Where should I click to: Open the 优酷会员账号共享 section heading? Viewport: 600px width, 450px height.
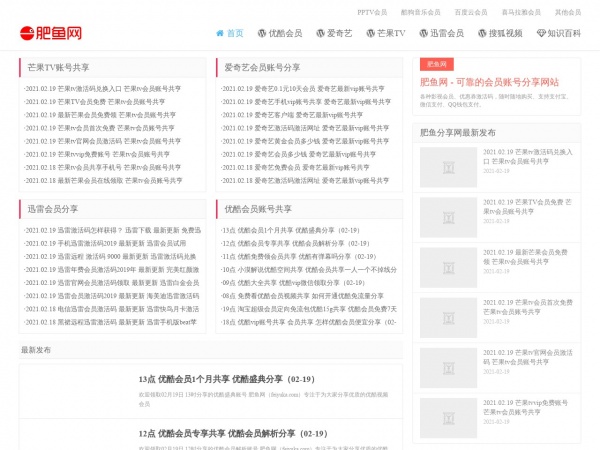[258, 209]
